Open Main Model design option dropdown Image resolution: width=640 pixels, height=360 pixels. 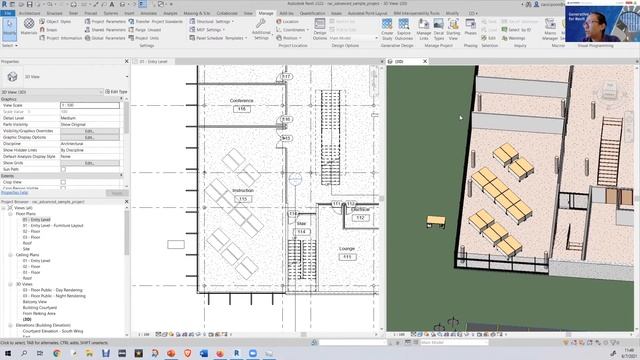click(x=353, y=38)
